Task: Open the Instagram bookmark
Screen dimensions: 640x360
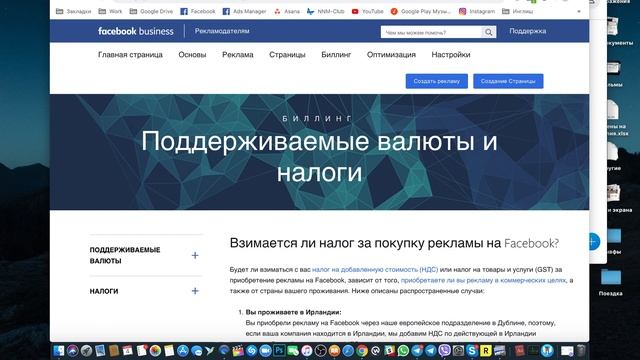Action: click(x=477, y=11)
